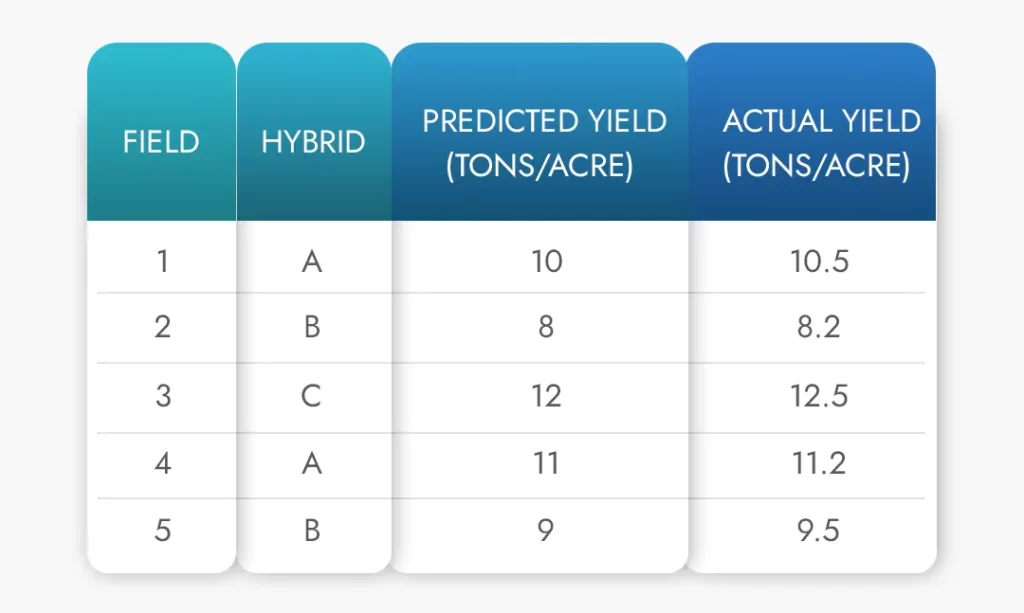Click actual yield value 12.5
Viewport: 1024px width, 613px height.
click(x=818, y=395)
